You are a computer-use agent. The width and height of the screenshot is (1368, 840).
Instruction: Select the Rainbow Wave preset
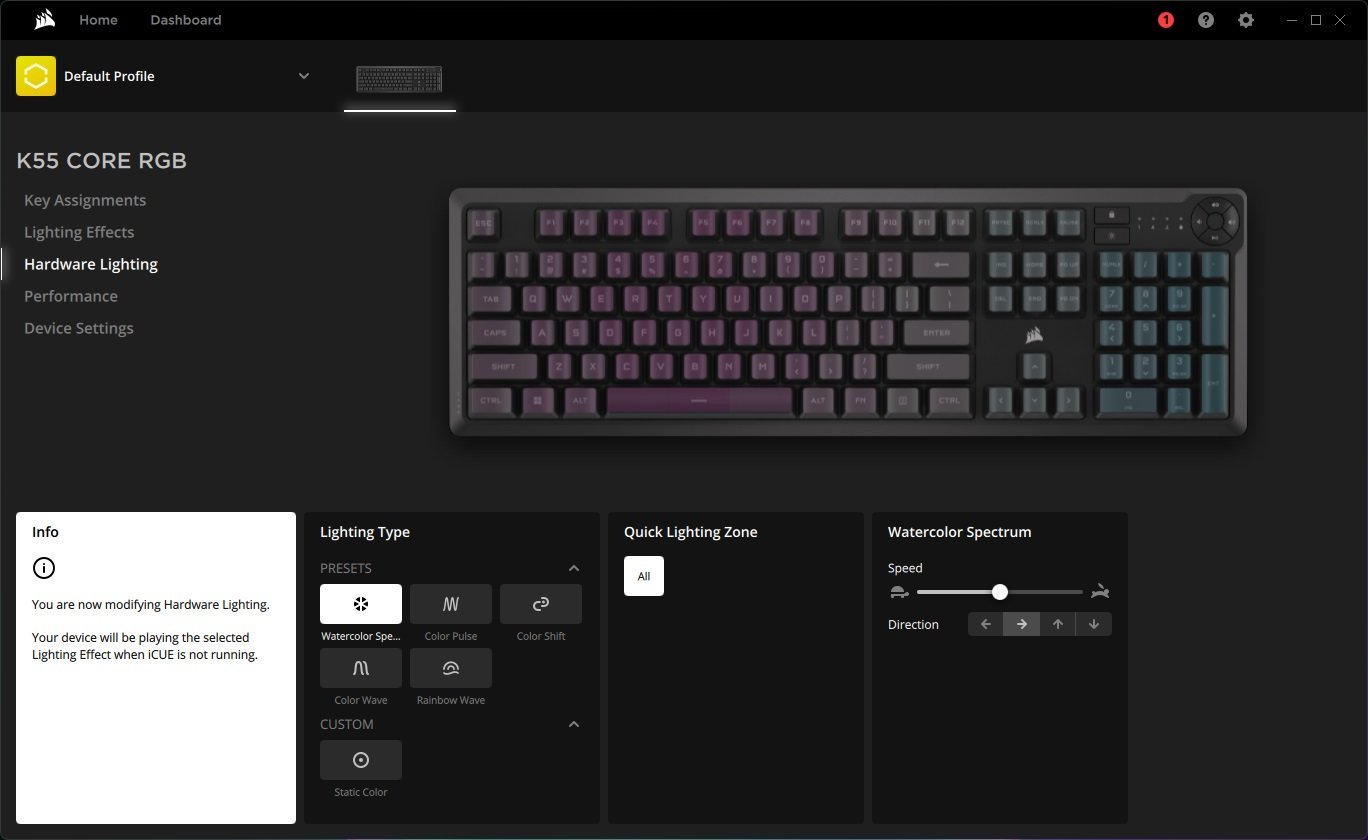click(x=451, y=668)
